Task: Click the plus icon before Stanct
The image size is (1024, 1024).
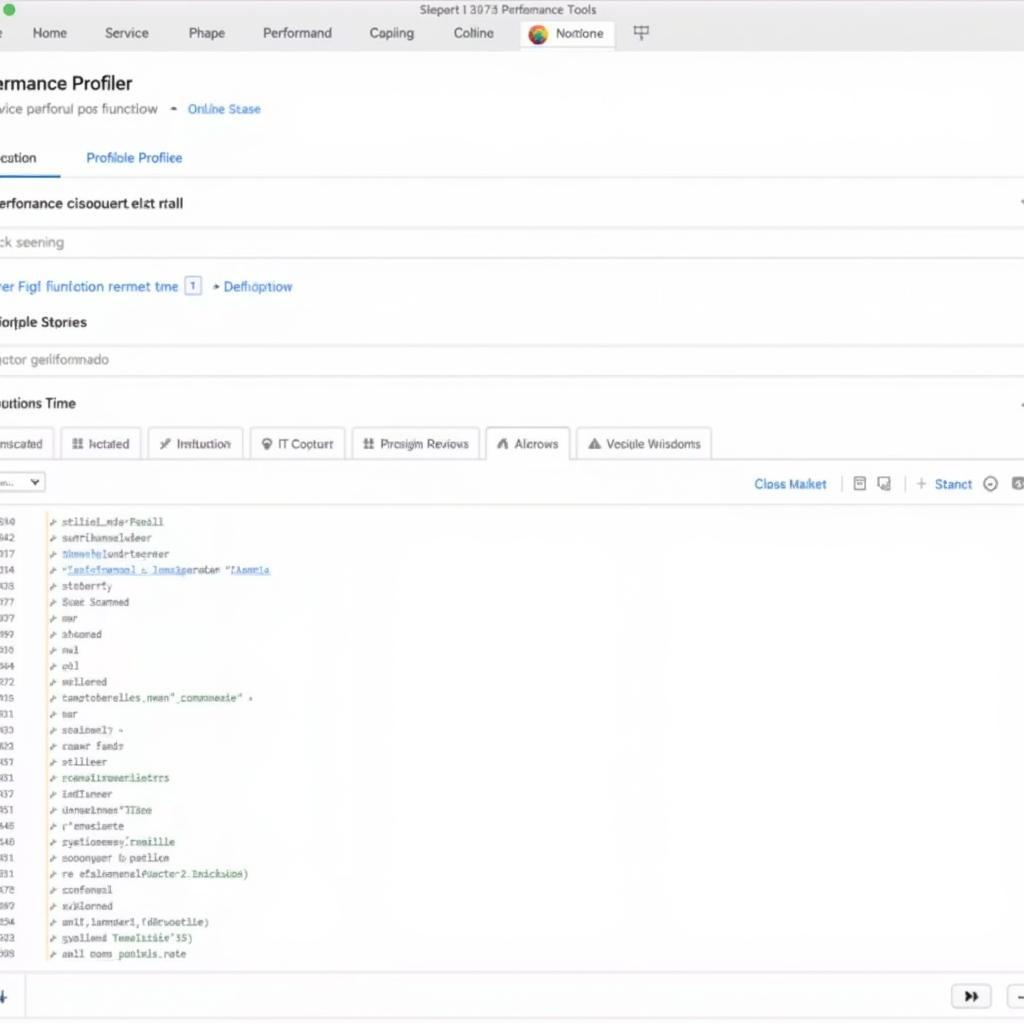Action: 921,483
